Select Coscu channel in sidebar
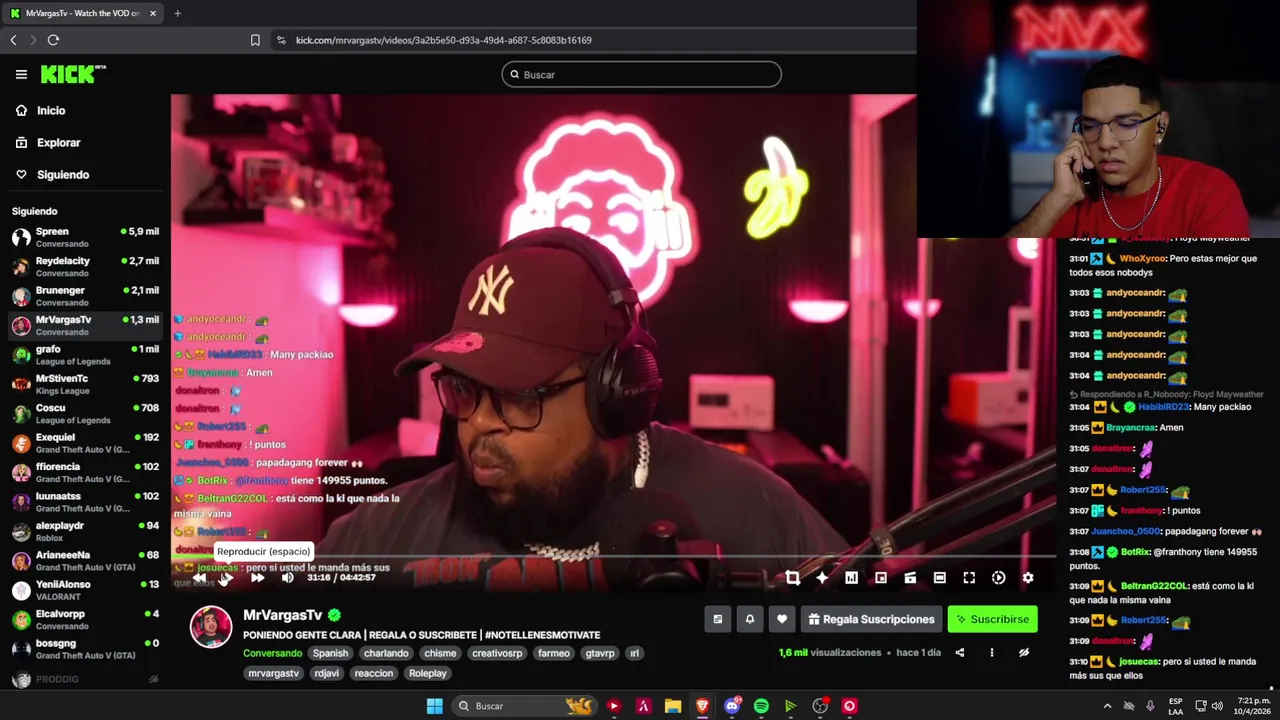This screenshot has height=720, width=1280. (x=85, y=414)
